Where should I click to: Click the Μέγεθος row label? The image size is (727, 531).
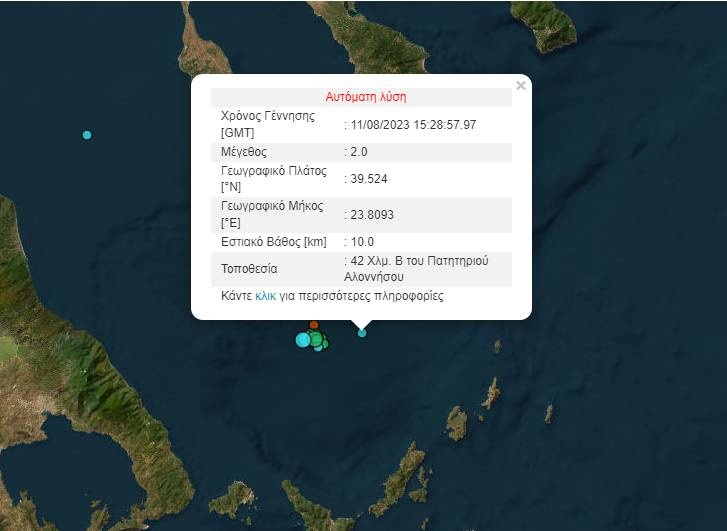point(246,152)
